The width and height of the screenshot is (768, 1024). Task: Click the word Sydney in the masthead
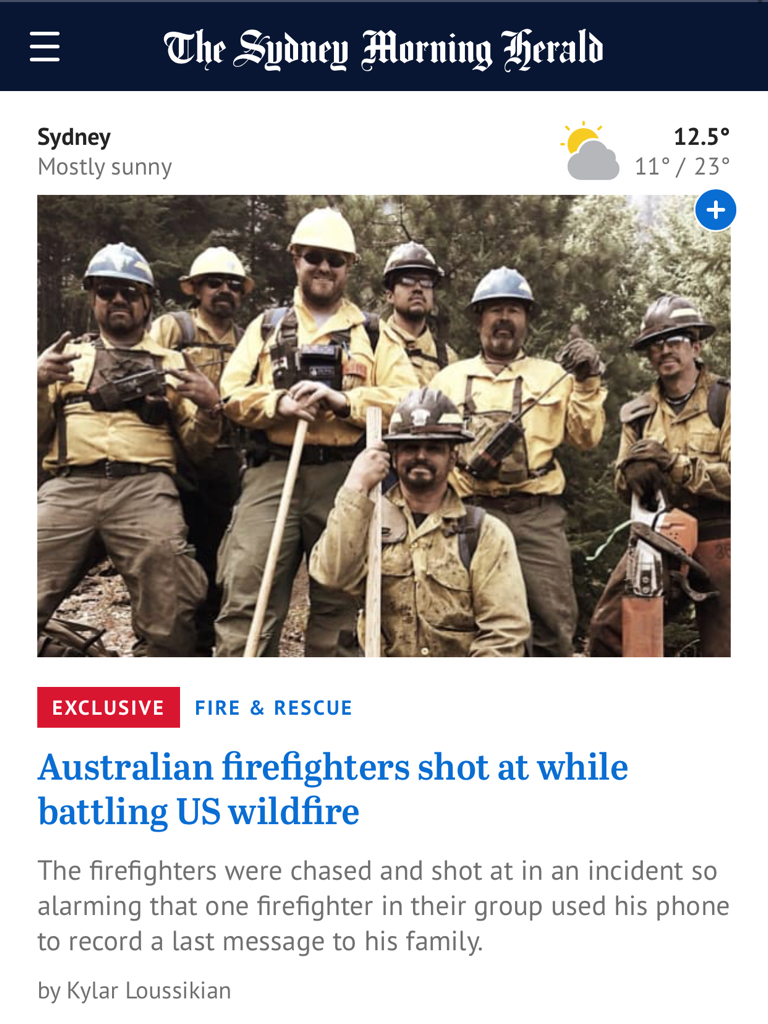291,50
